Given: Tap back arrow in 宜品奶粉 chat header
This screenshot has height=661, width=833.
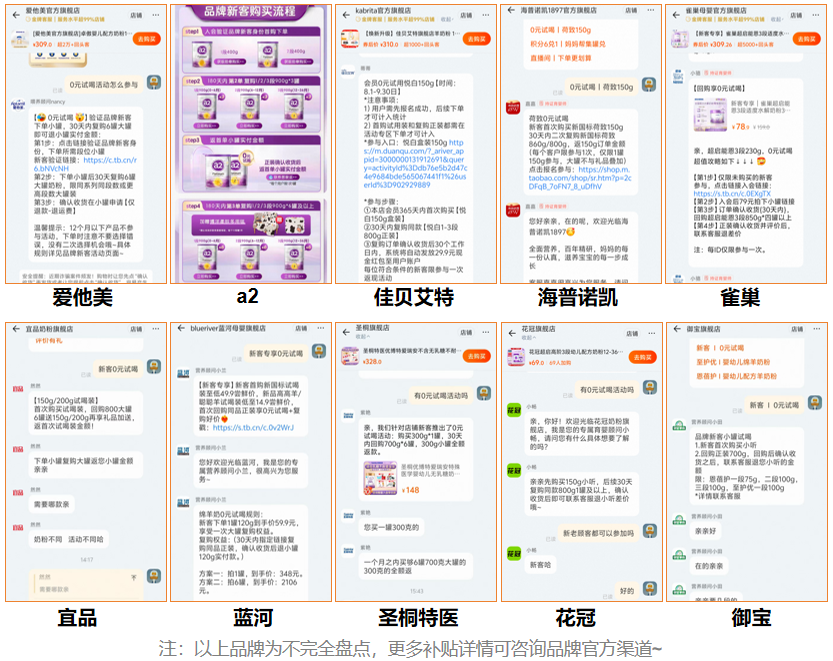Looking at the screenshot, I should 12,330.
